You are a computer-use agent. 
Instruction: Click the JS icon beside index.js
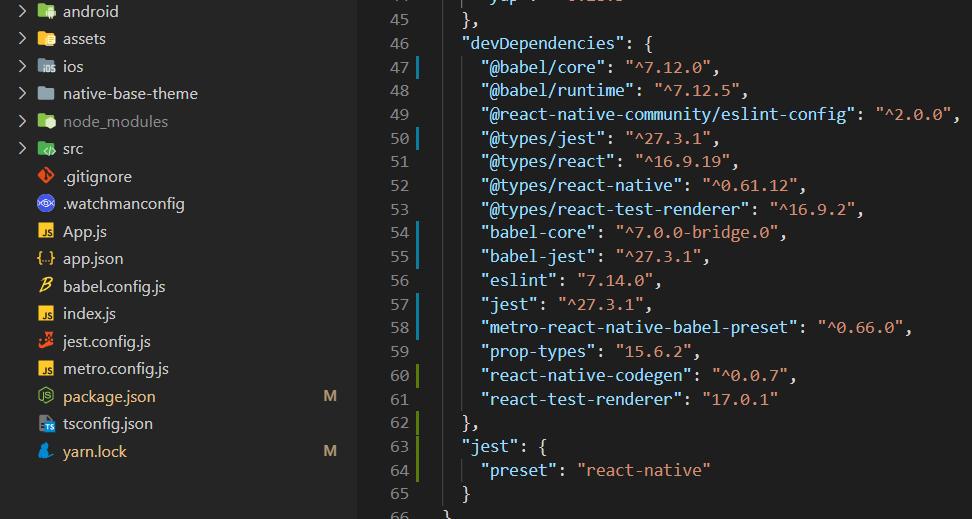pyautogui.click(x=46, y=314)
